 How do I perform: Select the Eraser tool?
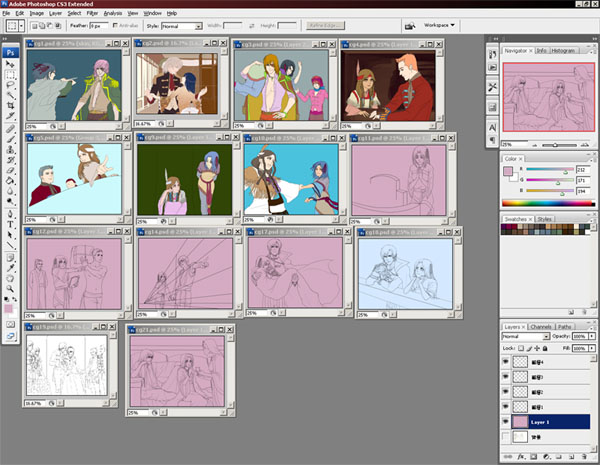pyautogui.click(x=10, y=170)
